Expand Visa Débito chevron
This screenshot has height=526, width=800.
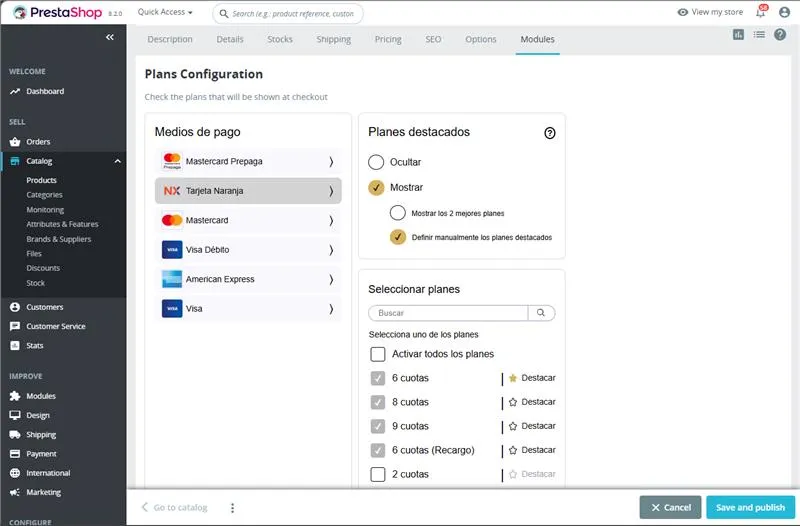point(331,250)
